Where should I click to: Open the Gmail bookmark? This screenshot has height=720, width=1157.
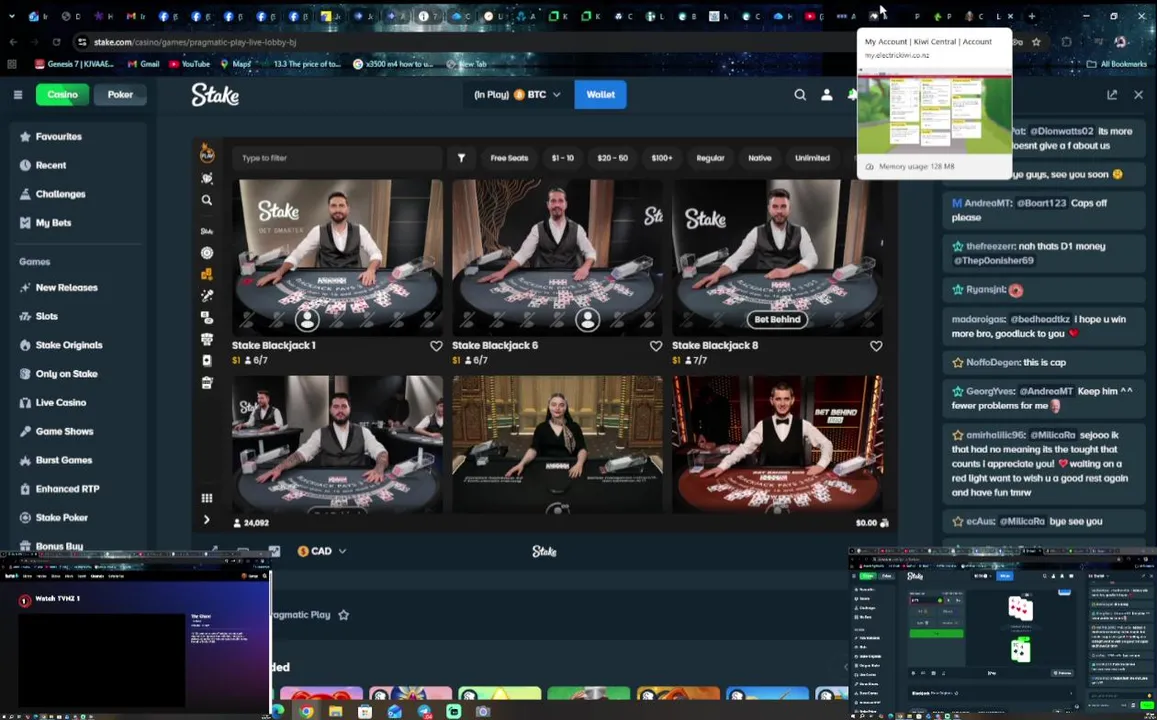pos(143,64)
